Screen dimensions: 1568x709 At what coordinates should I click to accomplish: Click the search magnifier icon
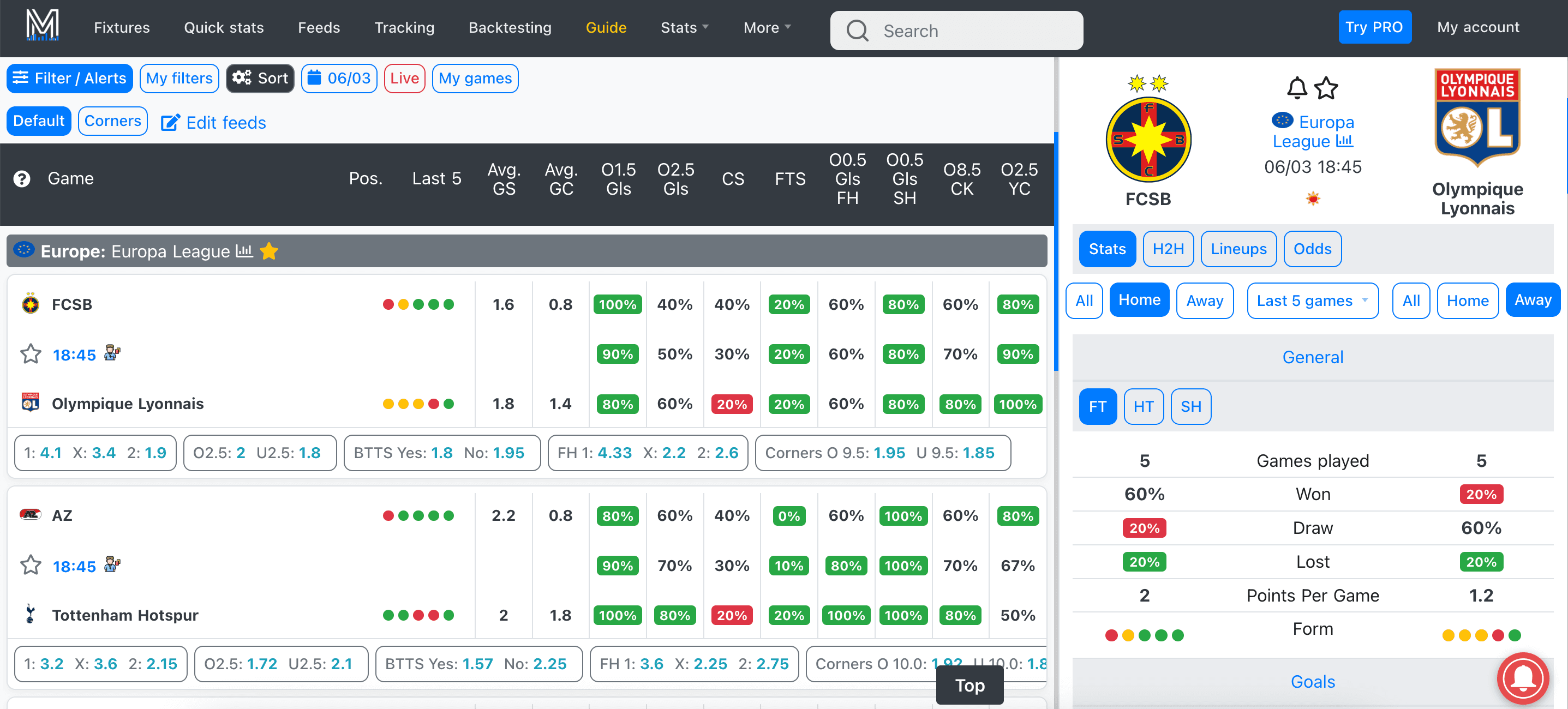point(857,31)
